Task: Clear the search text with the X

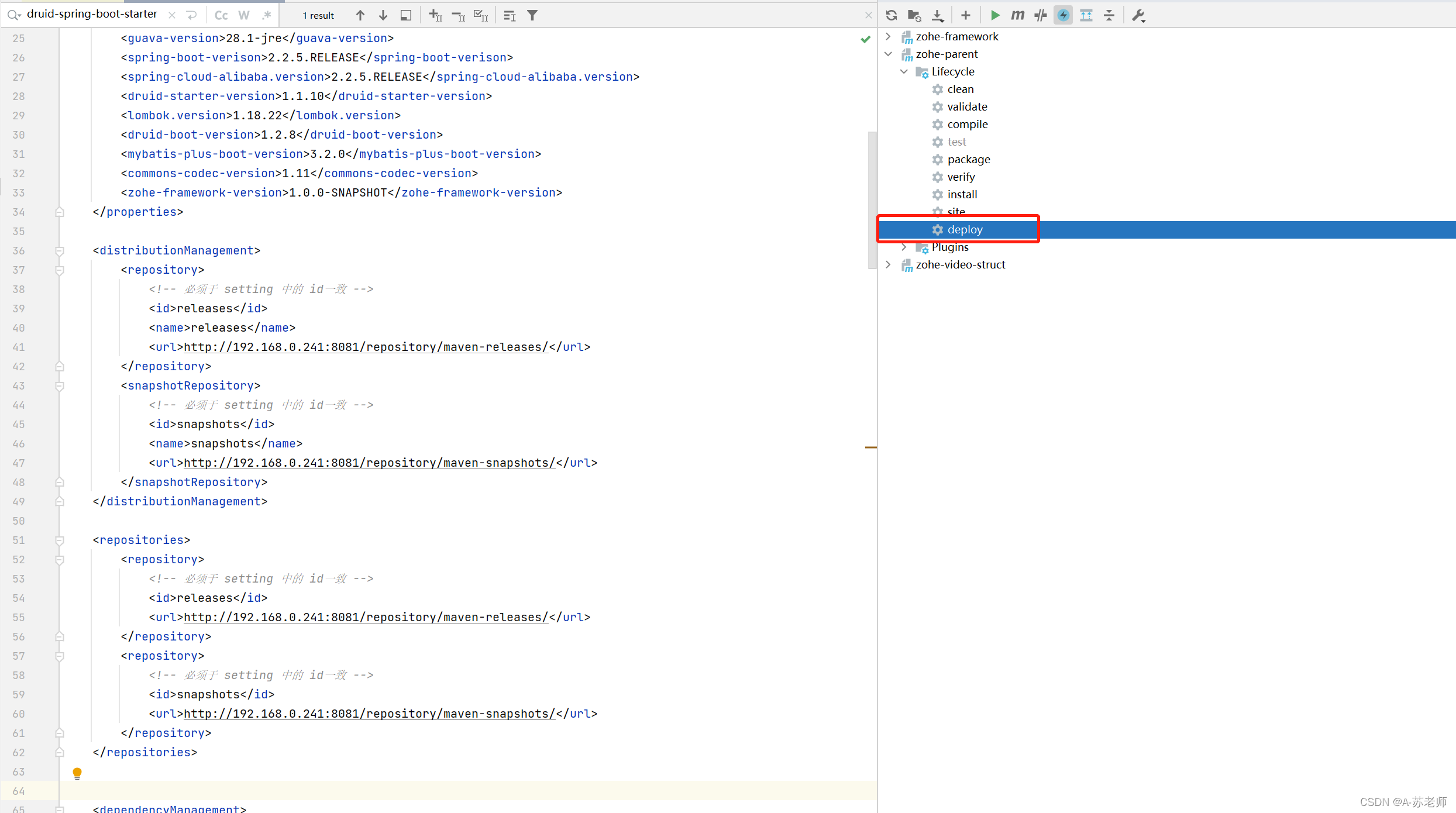Action: tap(172, 15)
